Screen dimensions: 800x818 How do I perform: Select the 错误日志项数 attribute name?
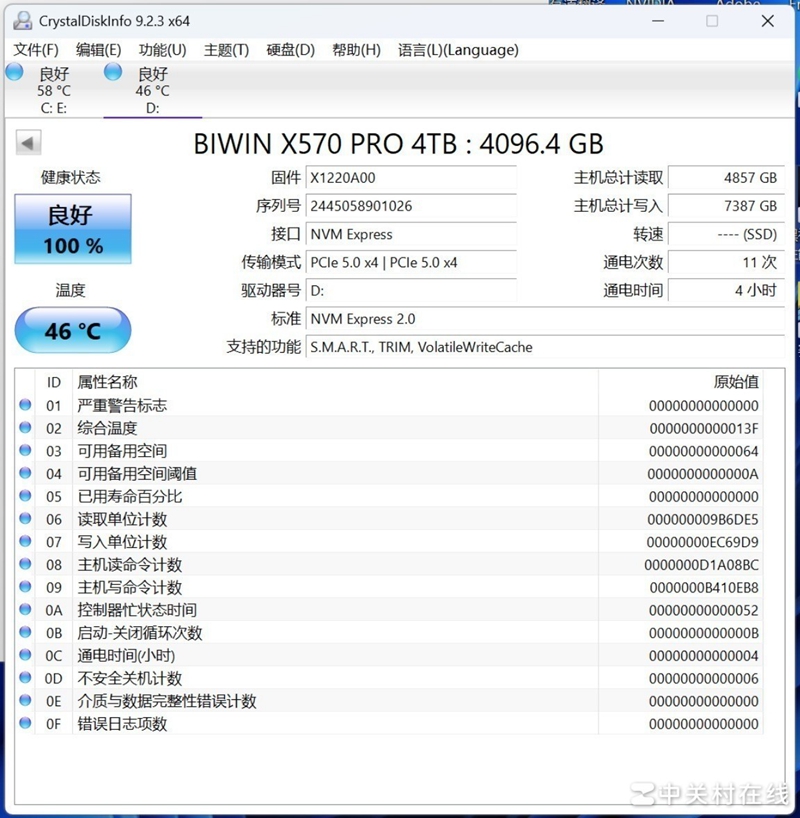click(122, 724)
